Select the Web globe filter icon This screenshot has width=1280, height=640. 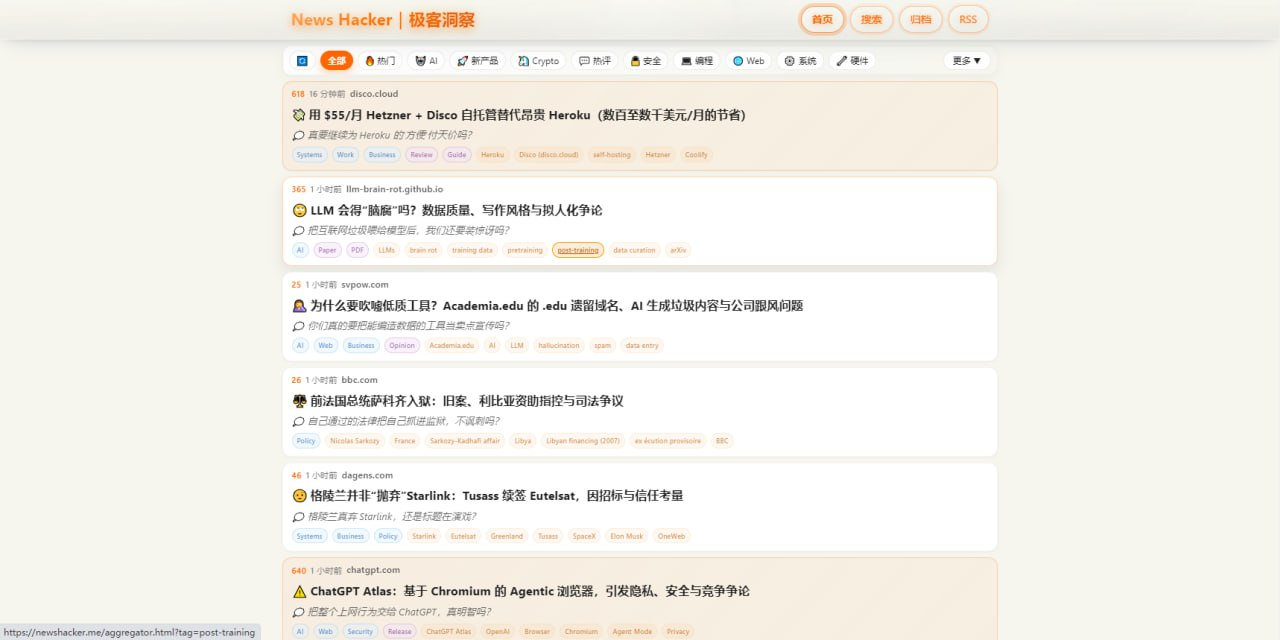click(x=738, y=60)
